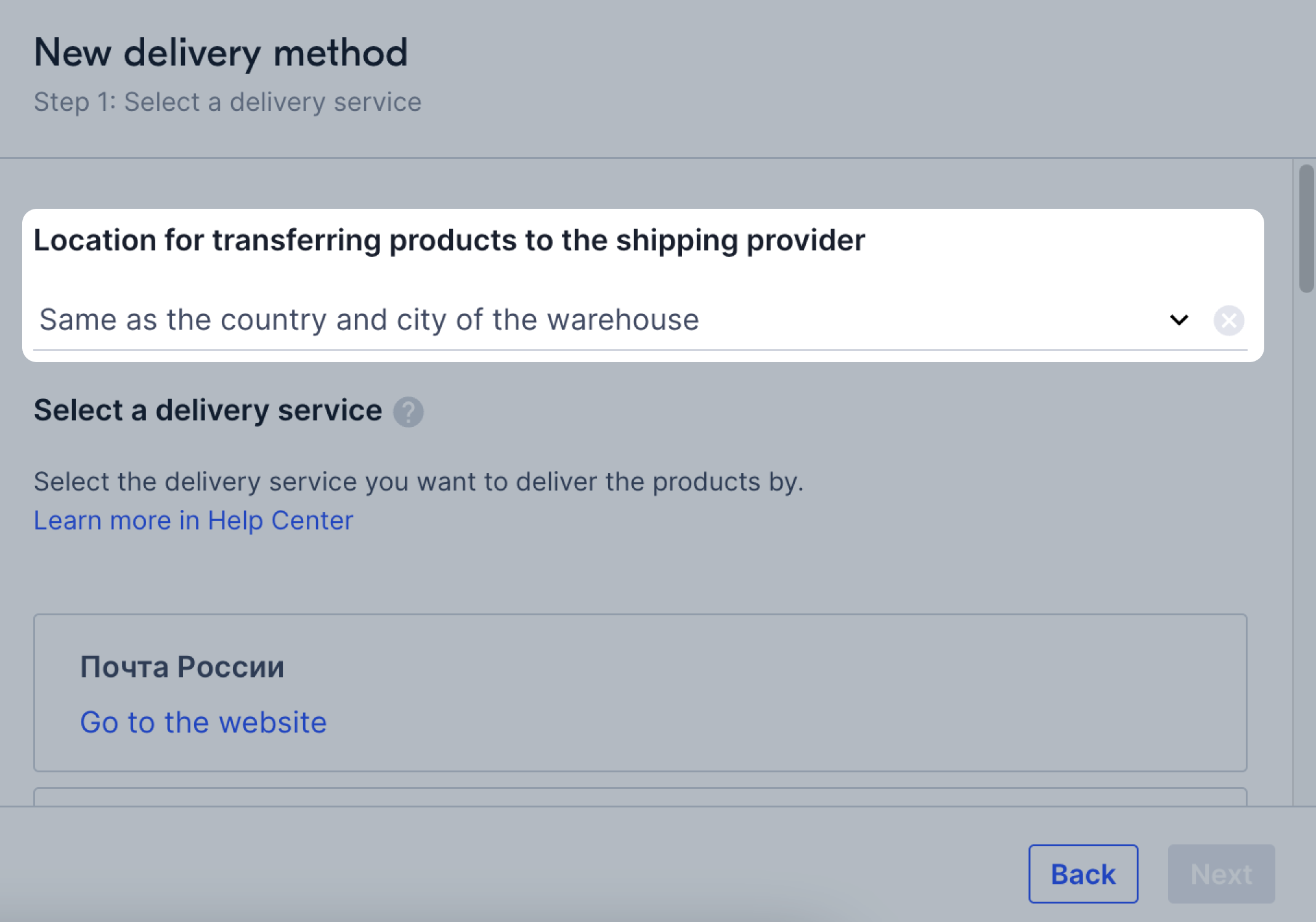Viewport: 1316px width, 922px height.
Task: Open Learn more in Help Center link
Action: click(x=193, y=520)
